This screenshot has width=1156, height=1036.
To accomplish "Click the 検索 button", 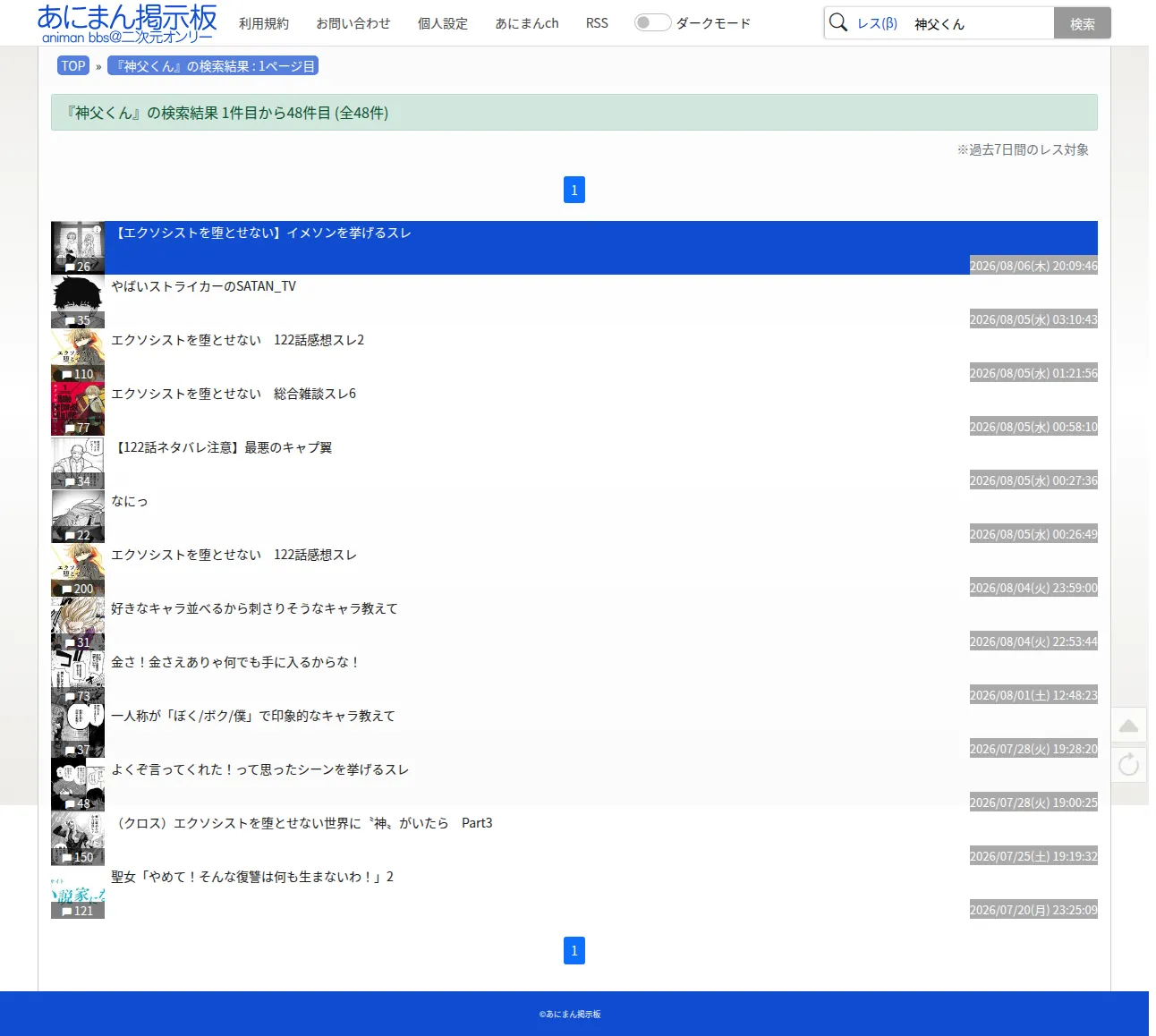I will tap(1083, 23).
